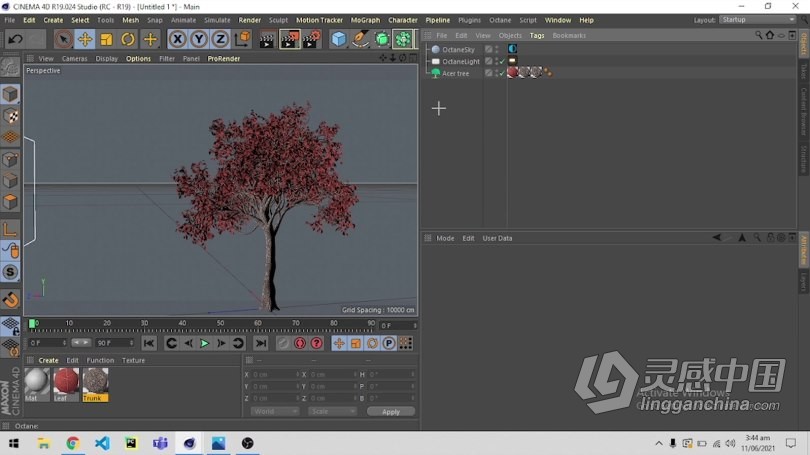
Task: Play the animation forward
Action: [x=205, y=343]
